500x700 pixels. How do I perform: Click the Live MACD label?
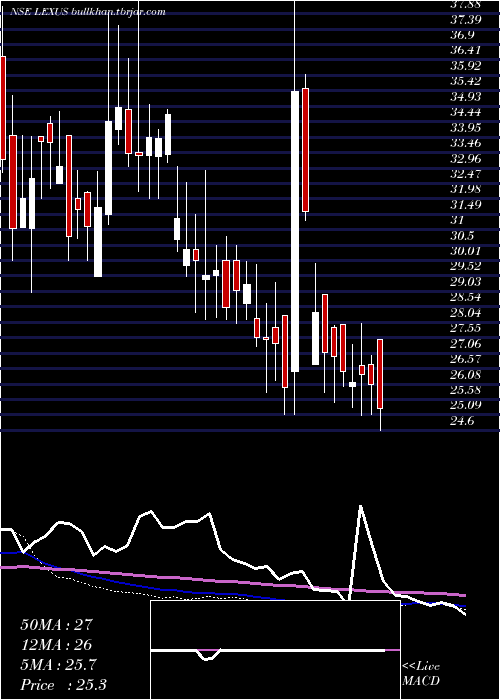tap(421, 674)
